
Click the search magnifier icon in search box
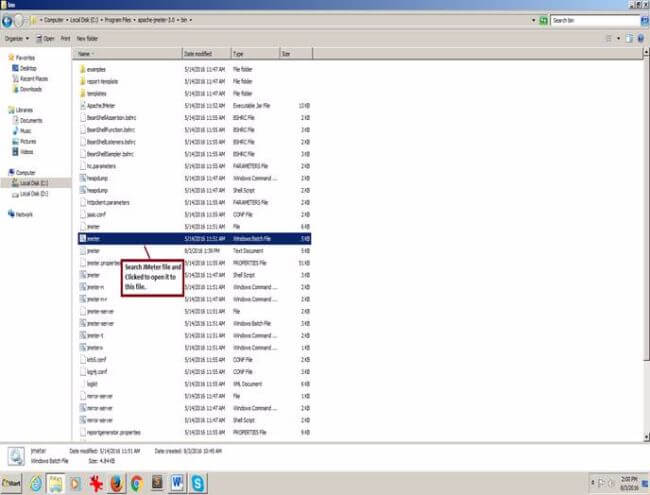click(645, 20)
